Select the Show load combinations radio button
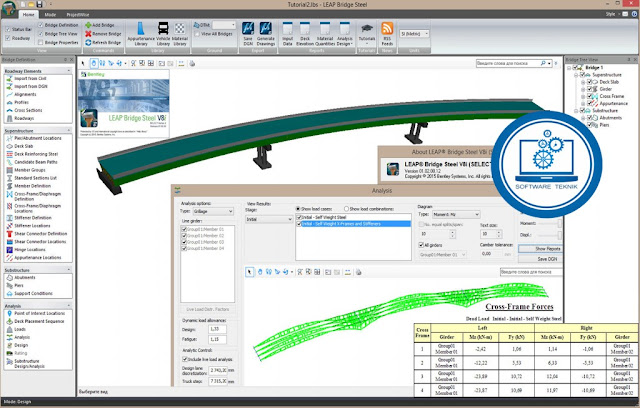 (x=346, y=209)
